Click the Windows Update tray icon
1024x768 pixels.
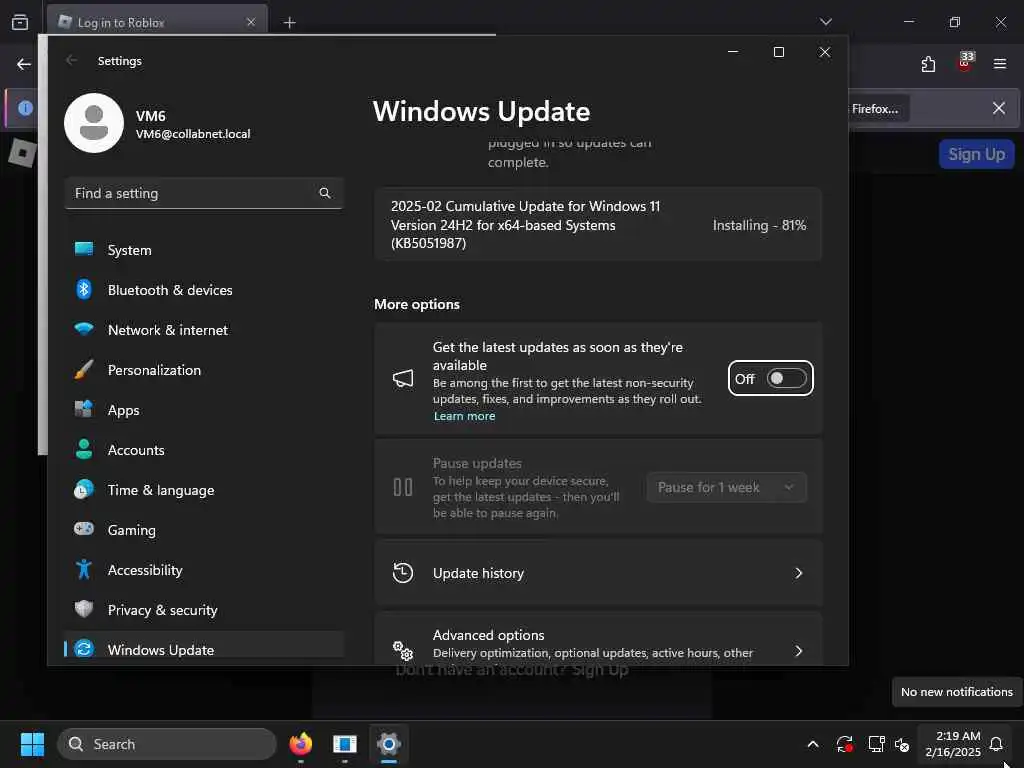(844, 744)
